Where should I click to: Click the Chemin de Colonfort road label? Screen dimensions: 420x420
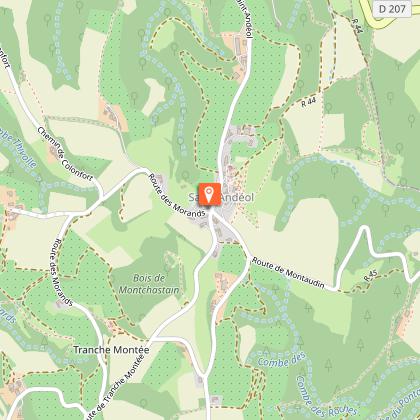point(65,154)
